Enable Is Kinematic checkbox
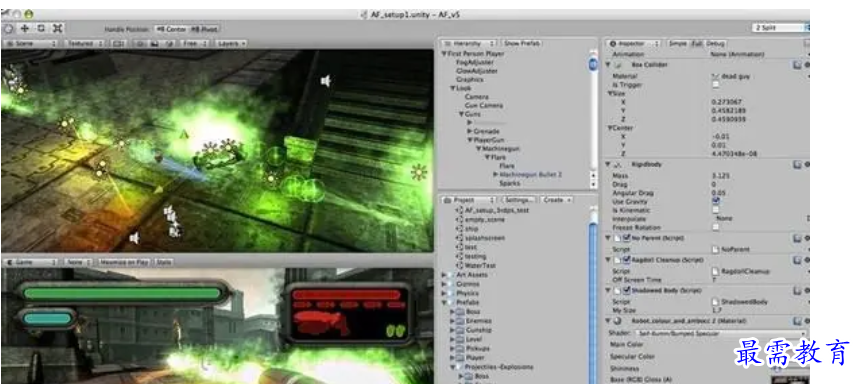Screen dimensions: 858x384 coord(716,210)
